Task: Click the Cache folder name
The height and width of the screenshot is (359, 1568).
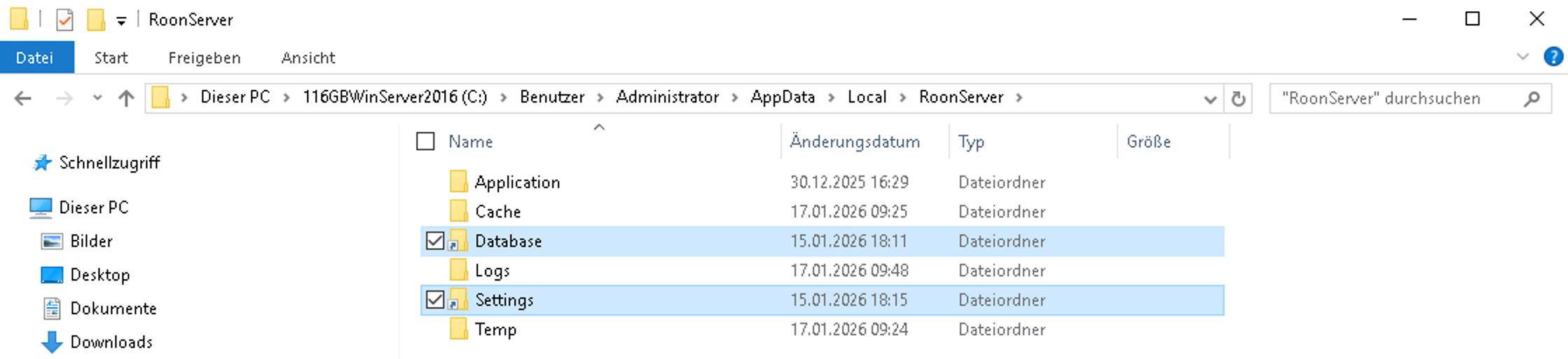Action: [x=498, y=212]
